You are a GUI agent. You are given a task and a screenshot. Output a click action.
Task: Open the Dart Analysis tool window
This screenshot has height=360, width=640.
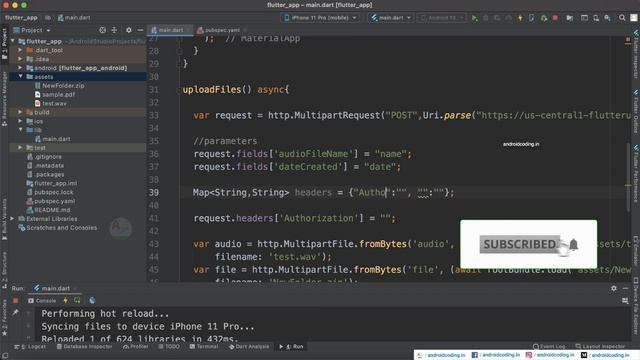249,347
